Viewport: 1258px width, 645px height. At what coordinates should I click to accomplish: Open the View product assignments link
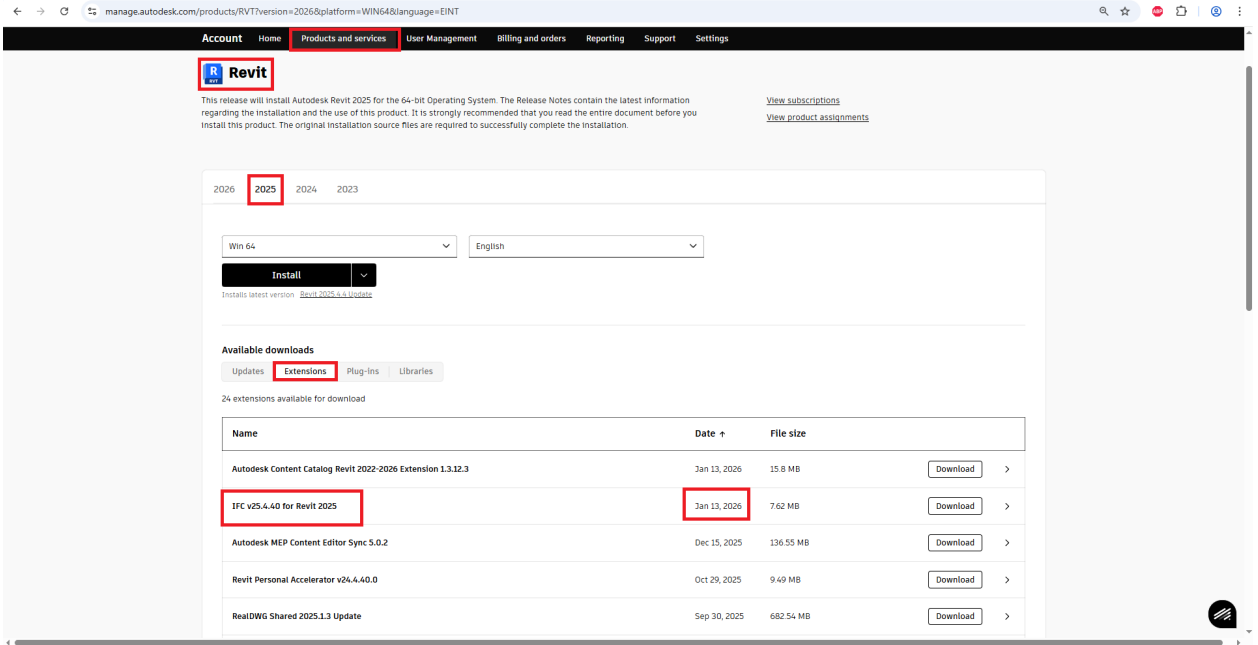[817, 117]
